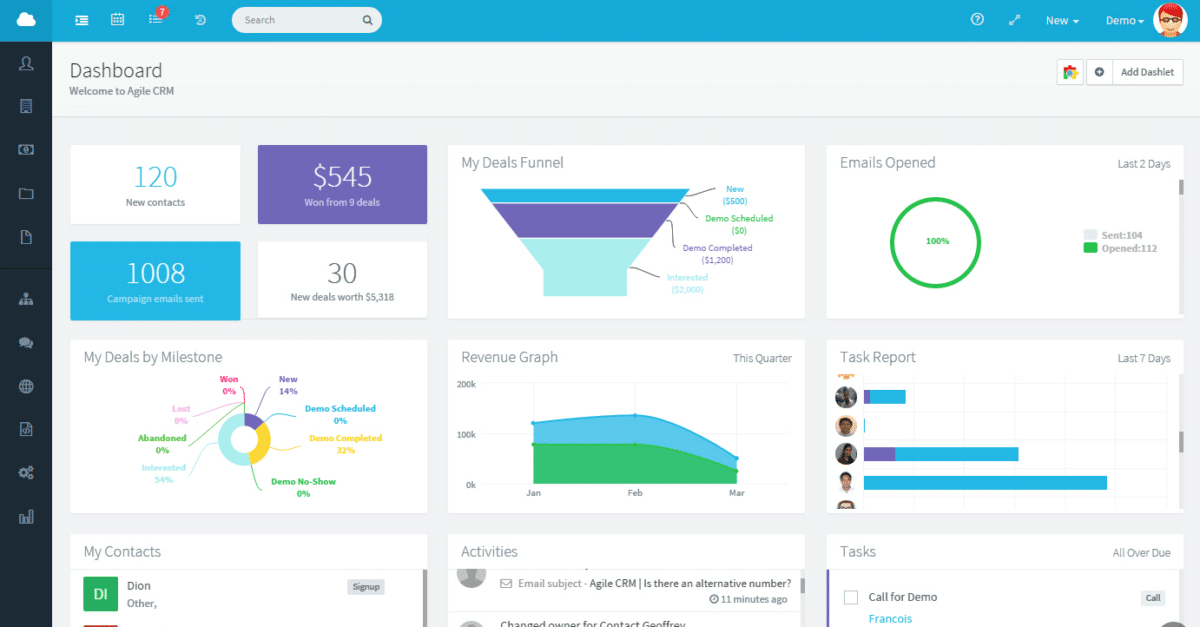
Task: Open the Help question mark icon
Action: [x=977, y=19]
